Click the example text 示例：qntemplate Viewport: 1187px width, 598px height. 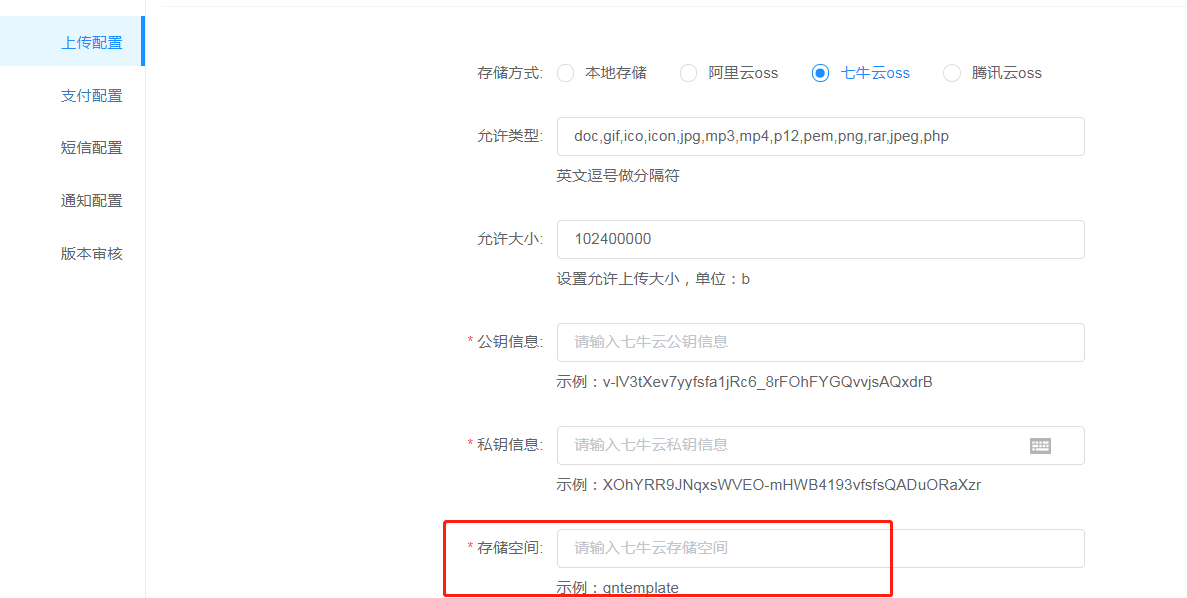(618, 587)
